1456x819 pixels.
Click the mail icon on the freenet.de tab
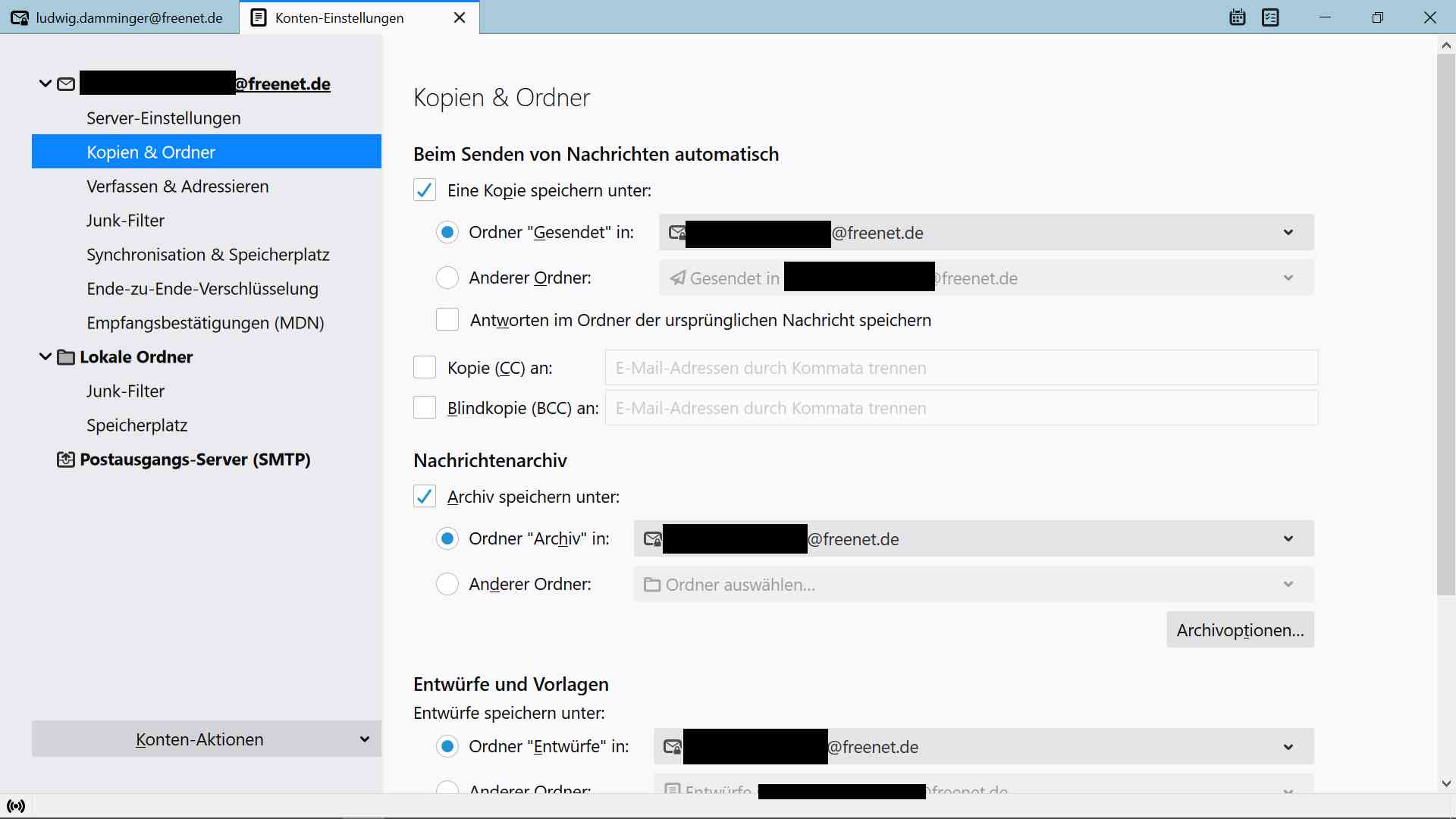pos(20,18)
